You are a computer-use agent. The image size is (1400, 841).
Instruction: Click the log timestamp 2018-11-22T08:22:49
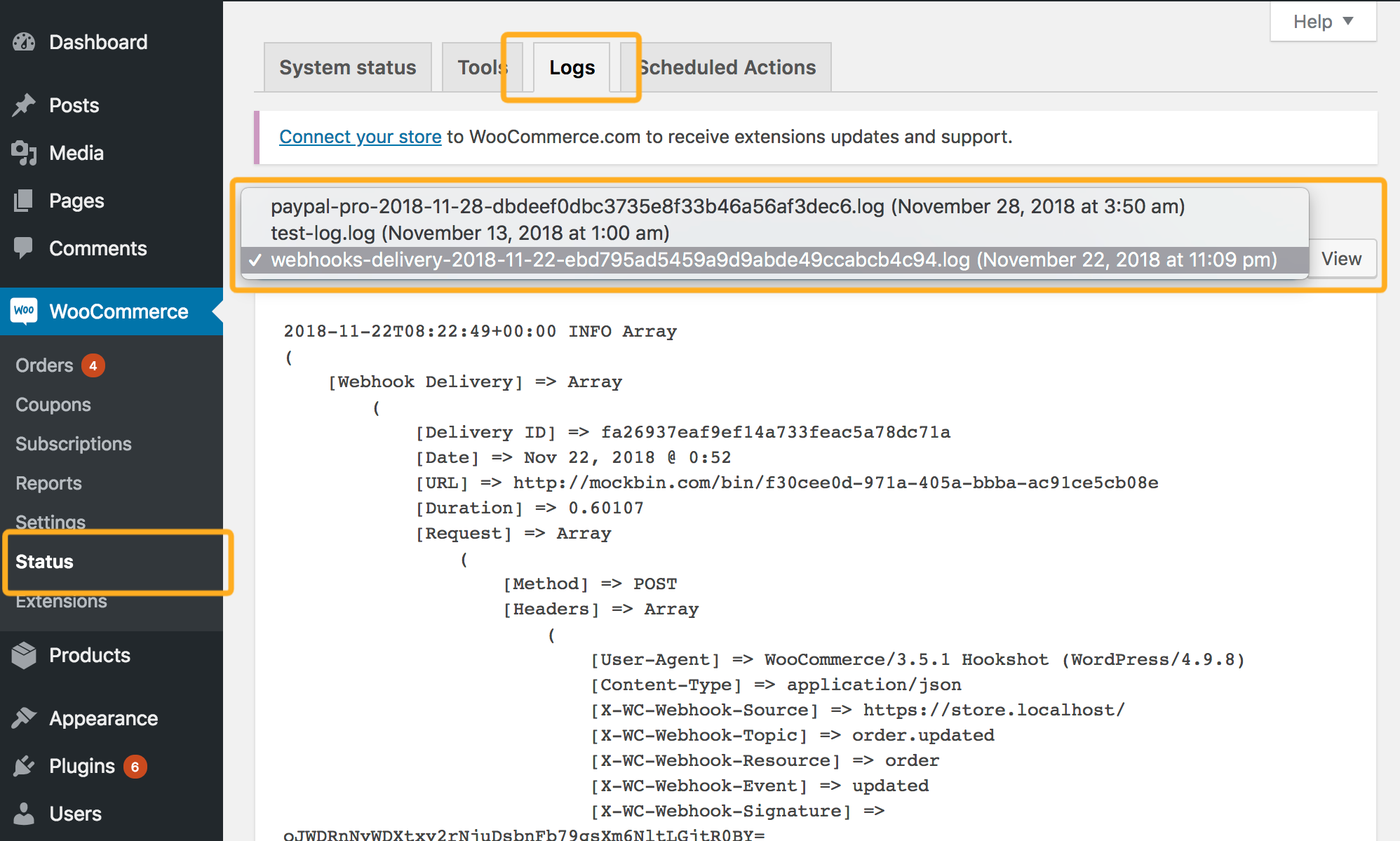tap(420, 331)
